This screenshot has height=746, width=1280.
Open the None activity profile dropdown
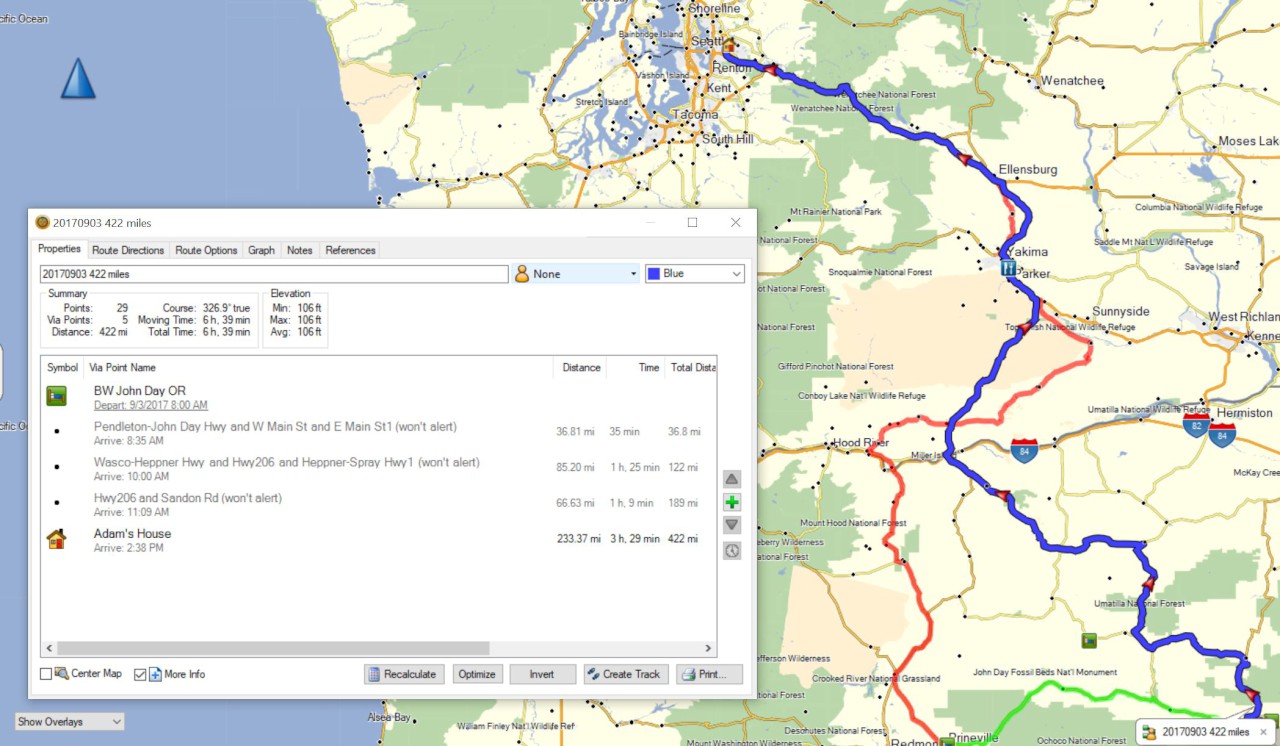point(575,274)
